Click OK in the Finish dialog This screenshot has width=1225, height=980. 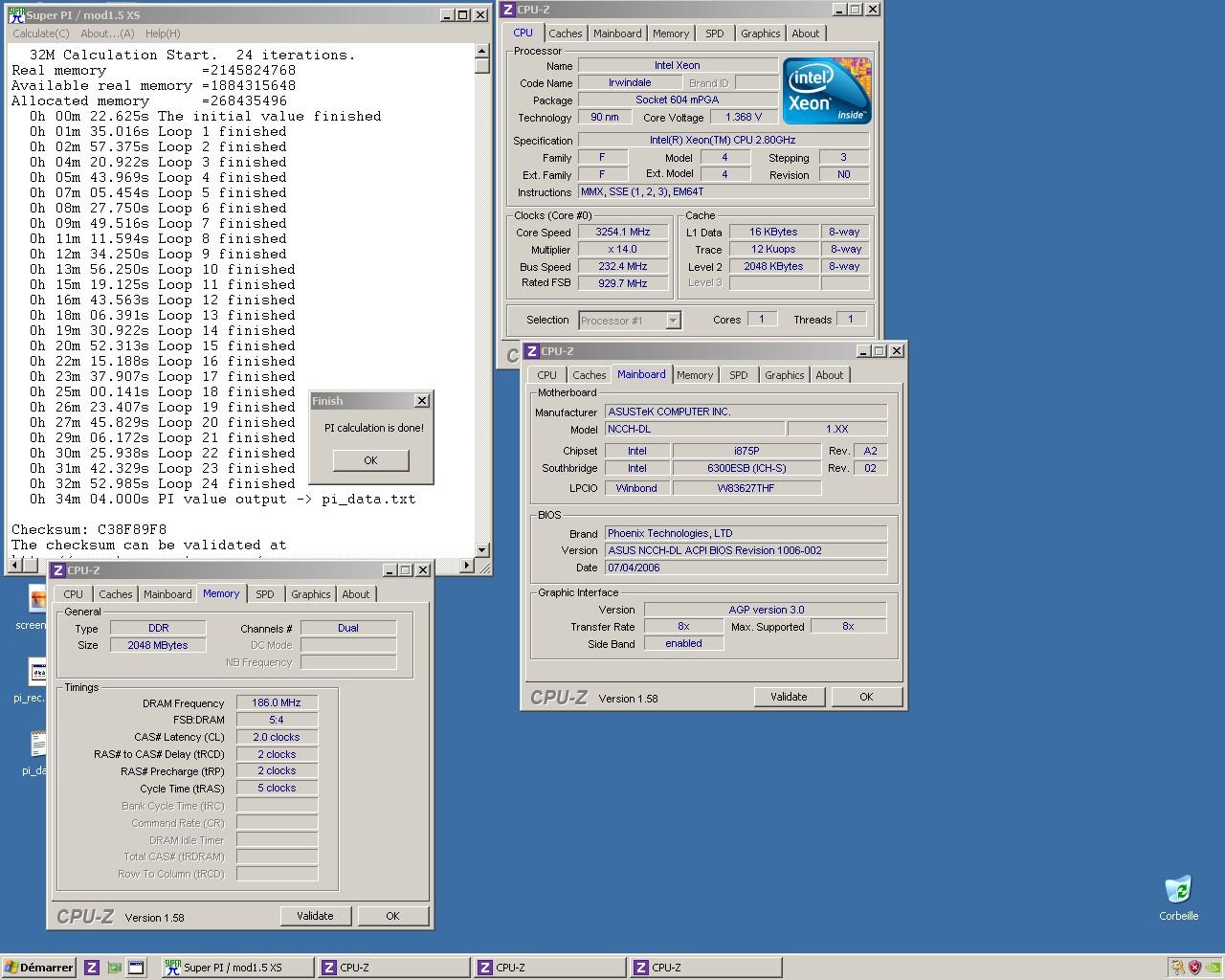(x=370, y=460)
